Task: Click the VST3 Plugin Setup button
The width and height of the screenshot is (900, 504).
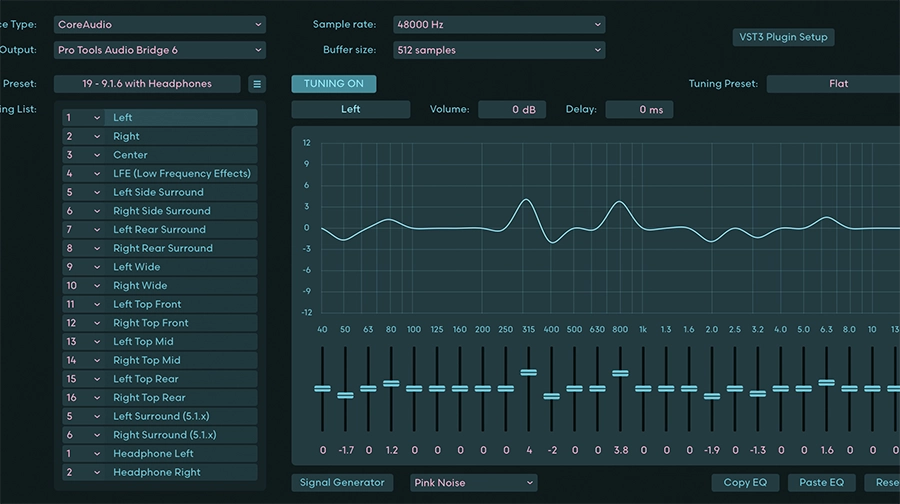Action: tap(783, 37)
